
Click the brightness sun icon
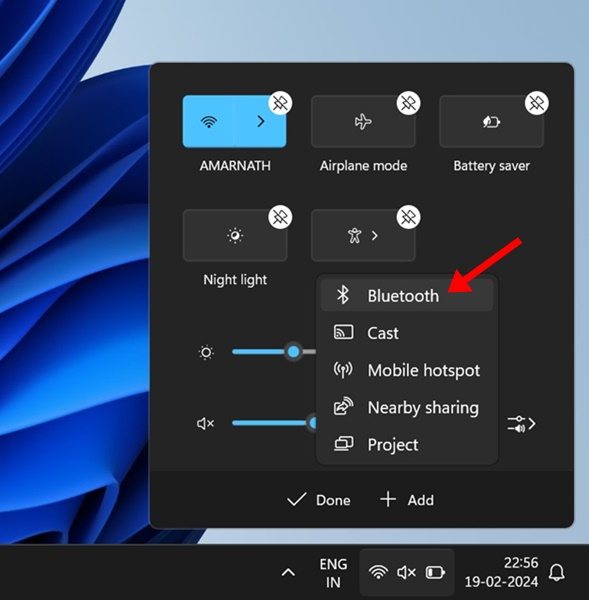(206, 352)
